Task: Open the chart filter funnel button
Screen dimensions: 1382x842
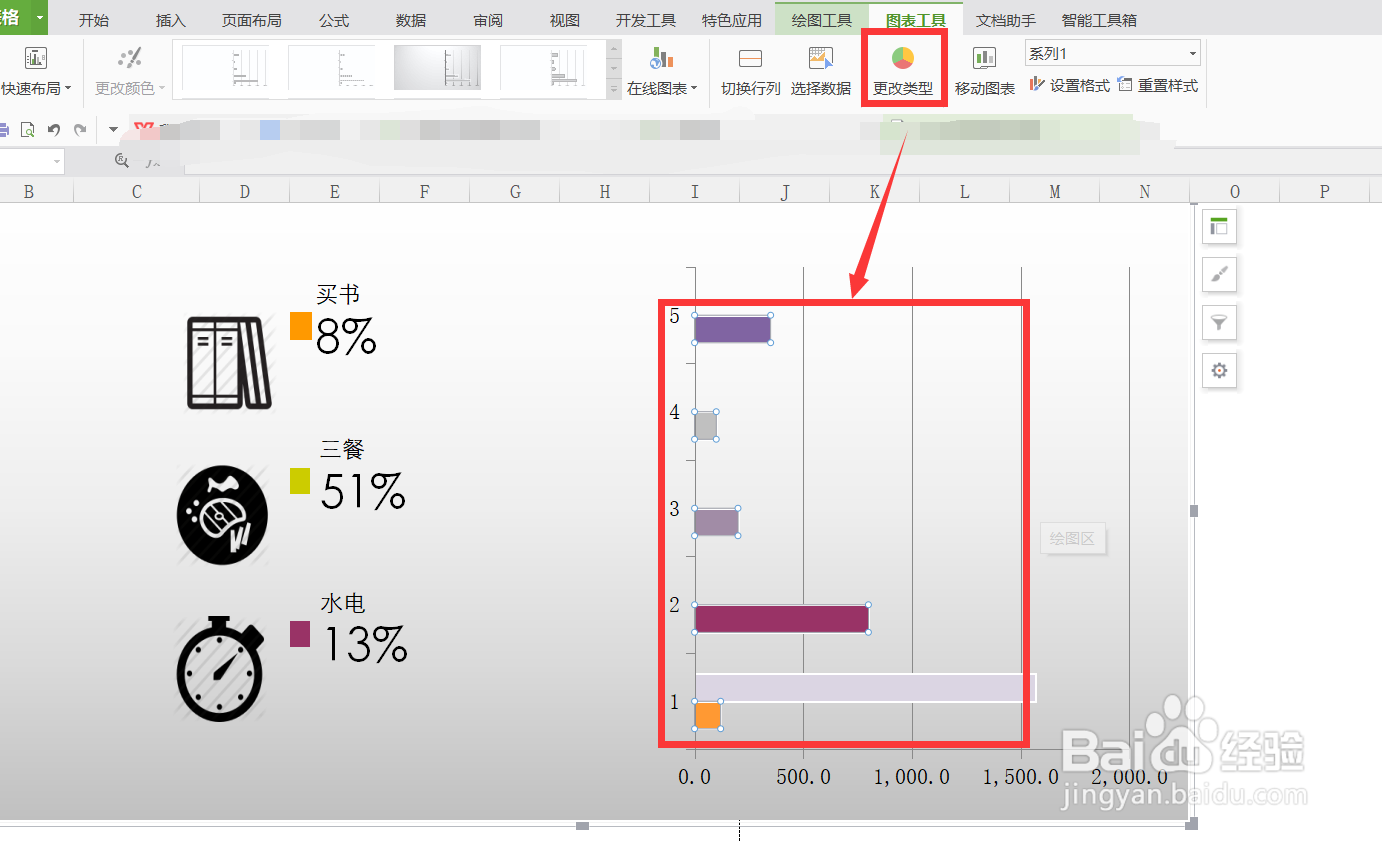Action: pos(1219,322)
